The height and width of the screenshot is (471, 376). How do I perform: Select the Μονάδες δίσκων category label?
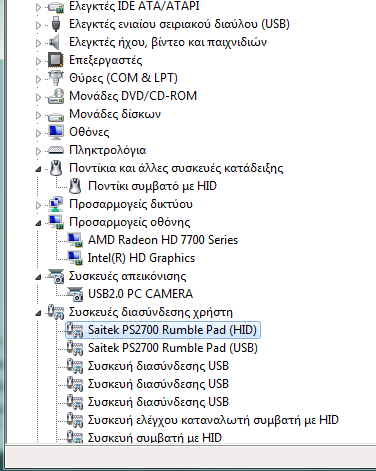[115, 114]
